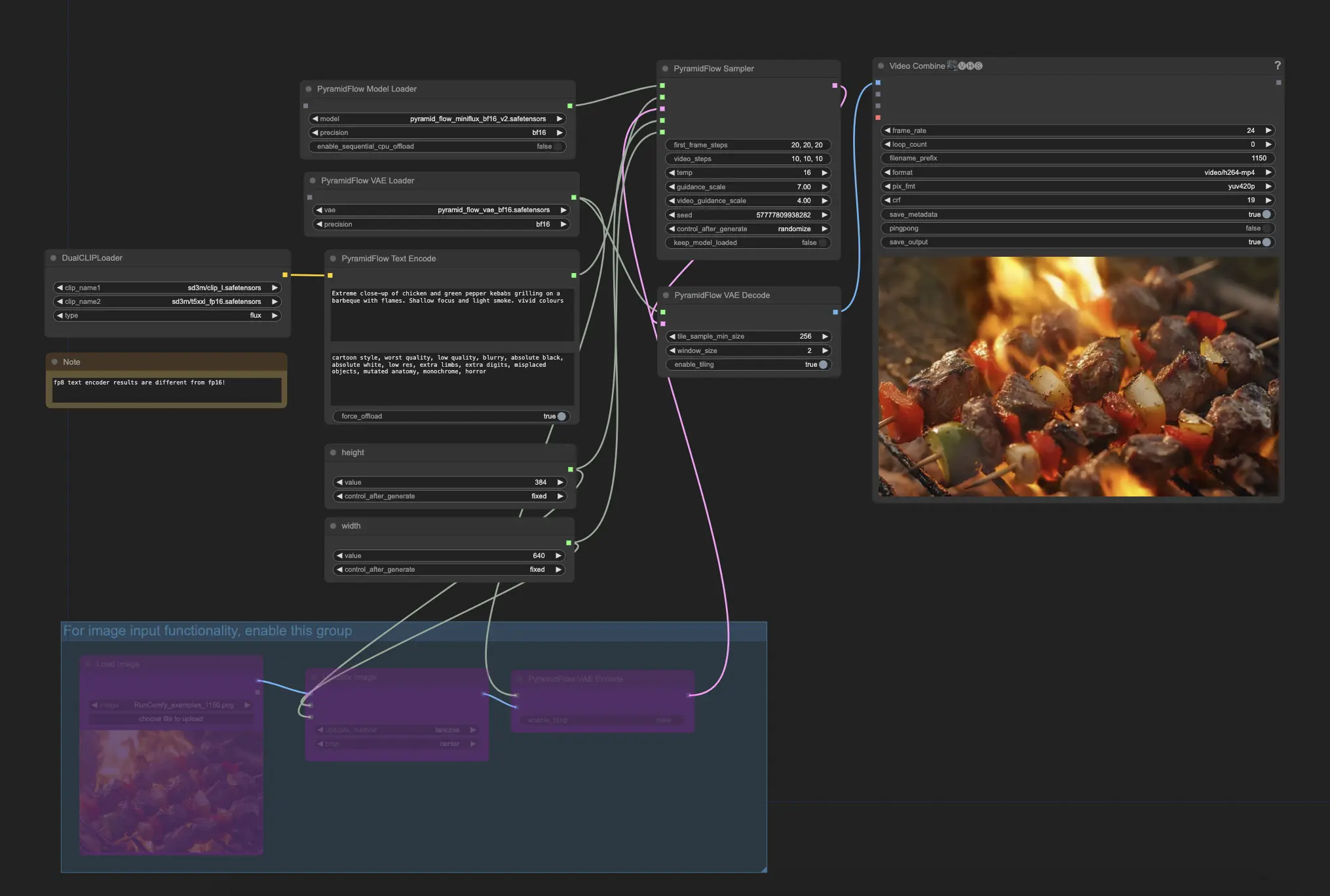Collapse the height node dot
This screenshot has width=1330, height=896.
pyautogui.click(x=333, y=453)
